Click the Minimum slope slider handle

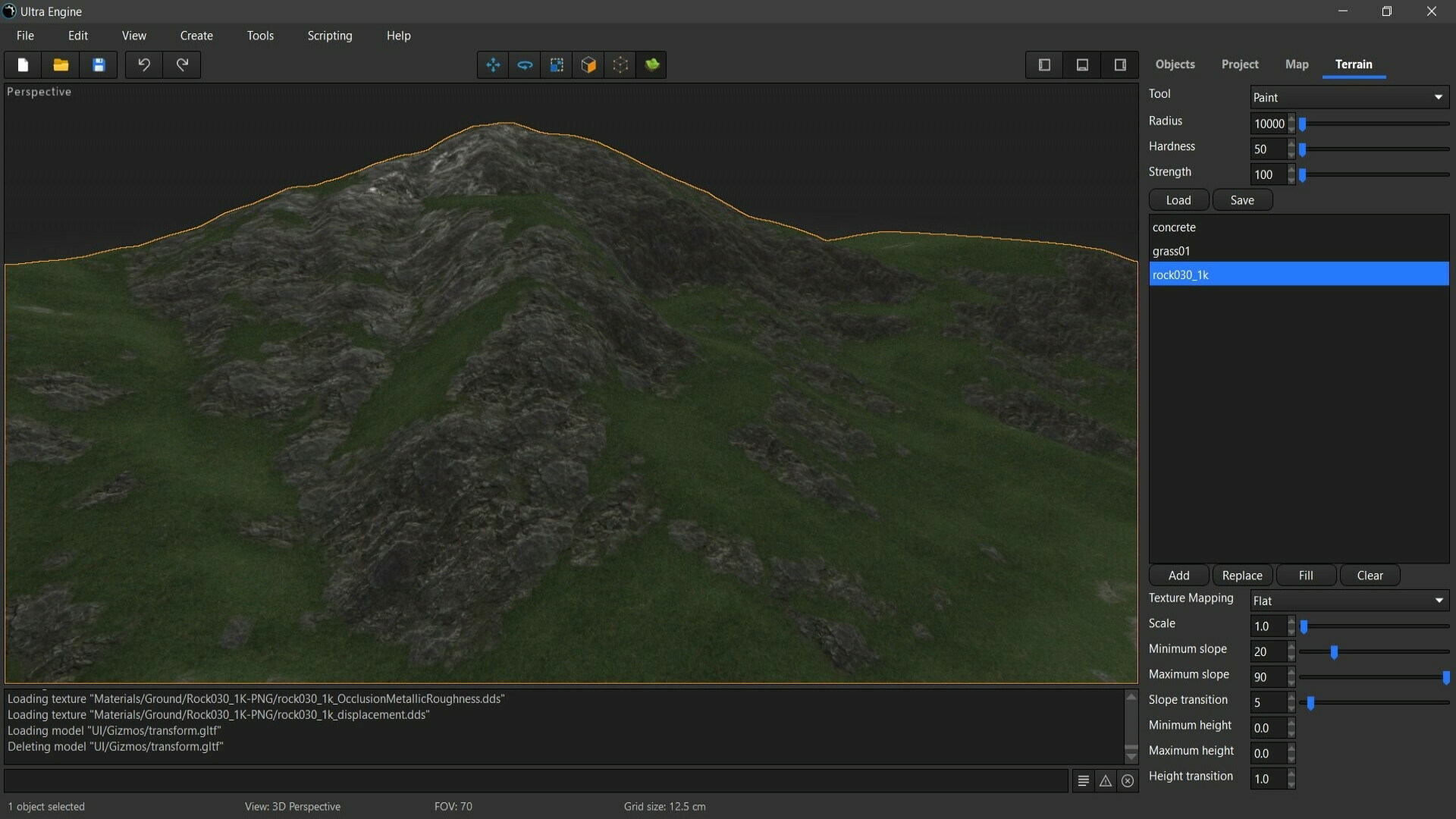[1334, 652]
